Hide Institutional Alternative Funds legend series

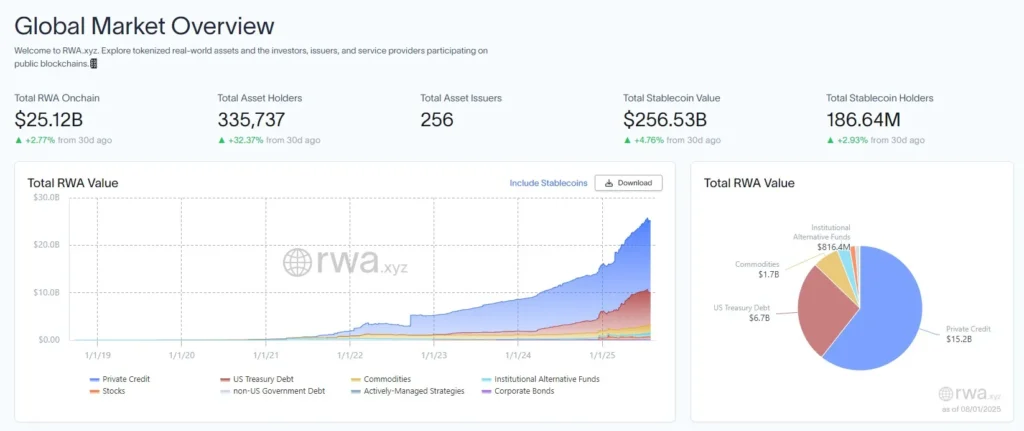546,379
